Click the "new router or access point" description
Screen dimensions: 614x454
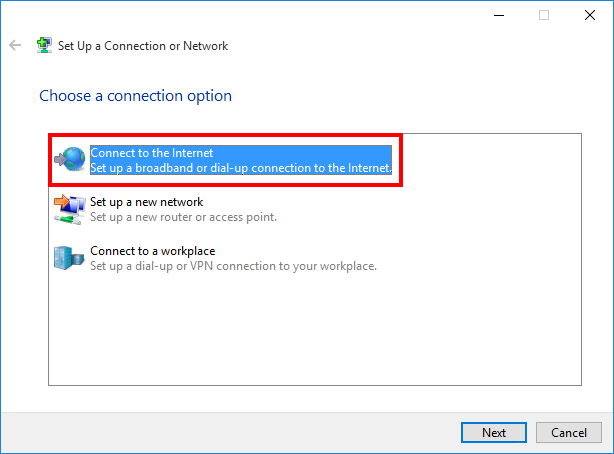click(183, 217)
